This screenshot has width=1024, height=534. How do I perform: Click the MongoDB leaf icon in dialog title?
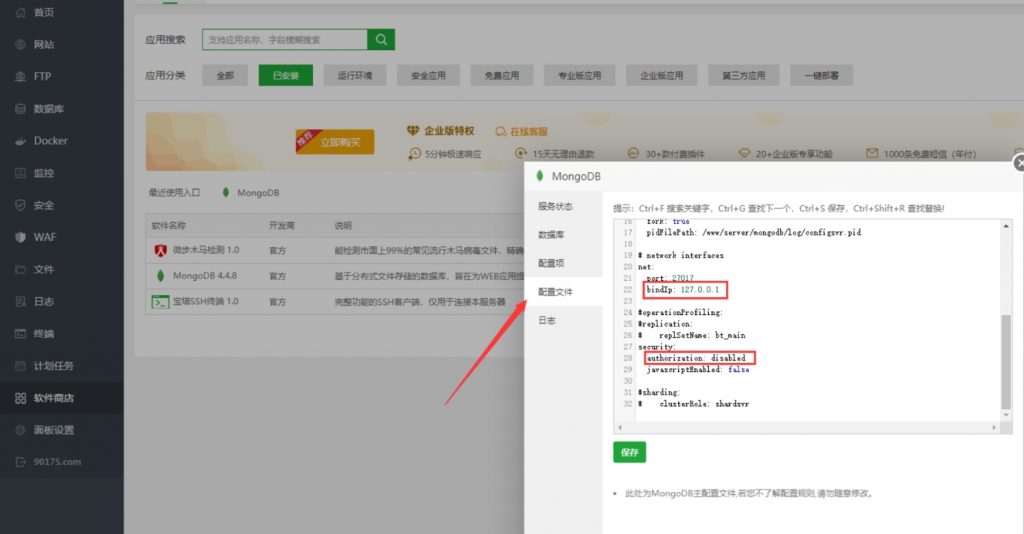(x=539, y=176)
